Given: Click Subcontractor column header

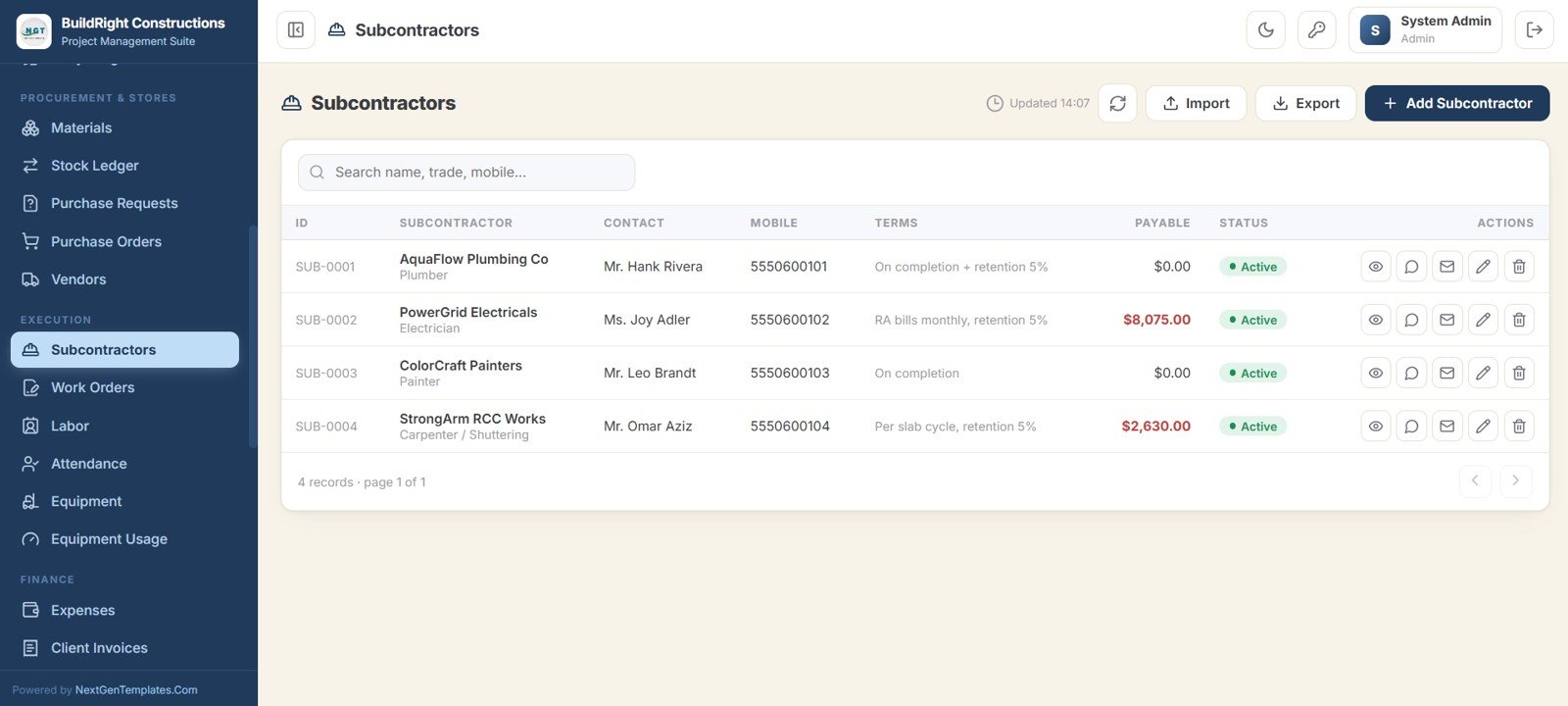Looking at the screenshot, I should (456, 224).
